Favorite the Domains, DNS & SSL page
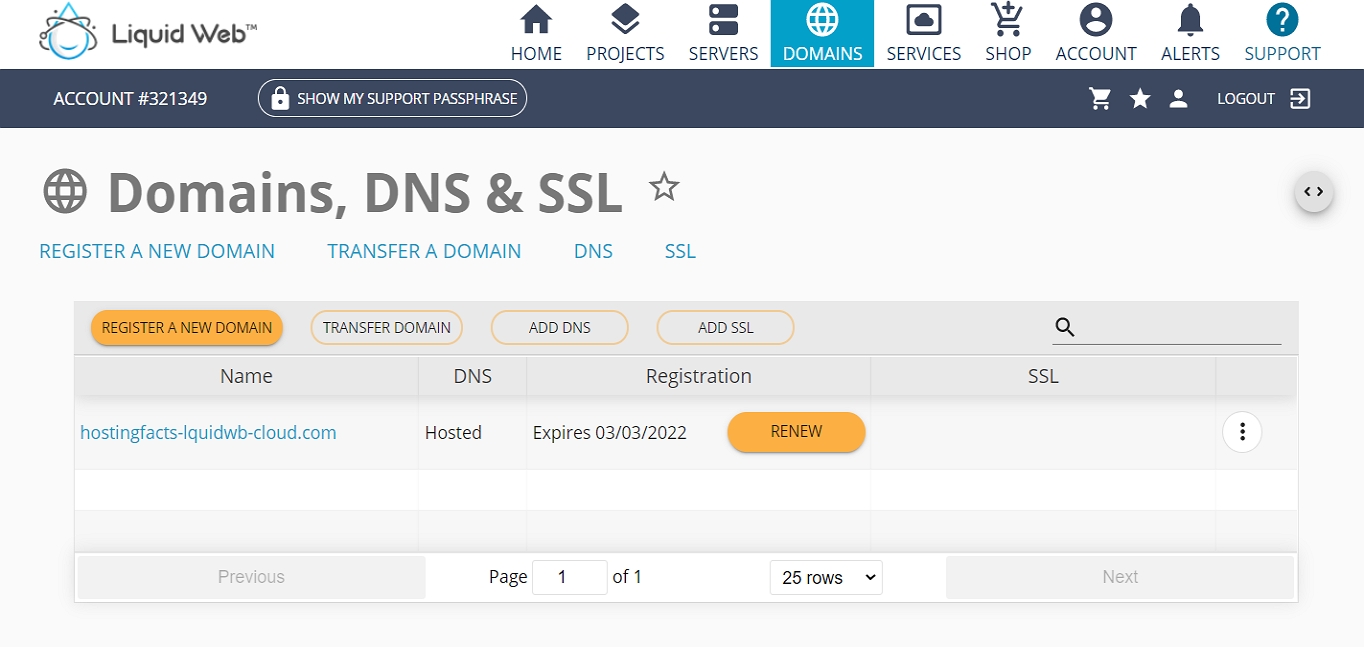Viewport: 1364px width, 647px height. pyautogui.click(x=664, y=186)
